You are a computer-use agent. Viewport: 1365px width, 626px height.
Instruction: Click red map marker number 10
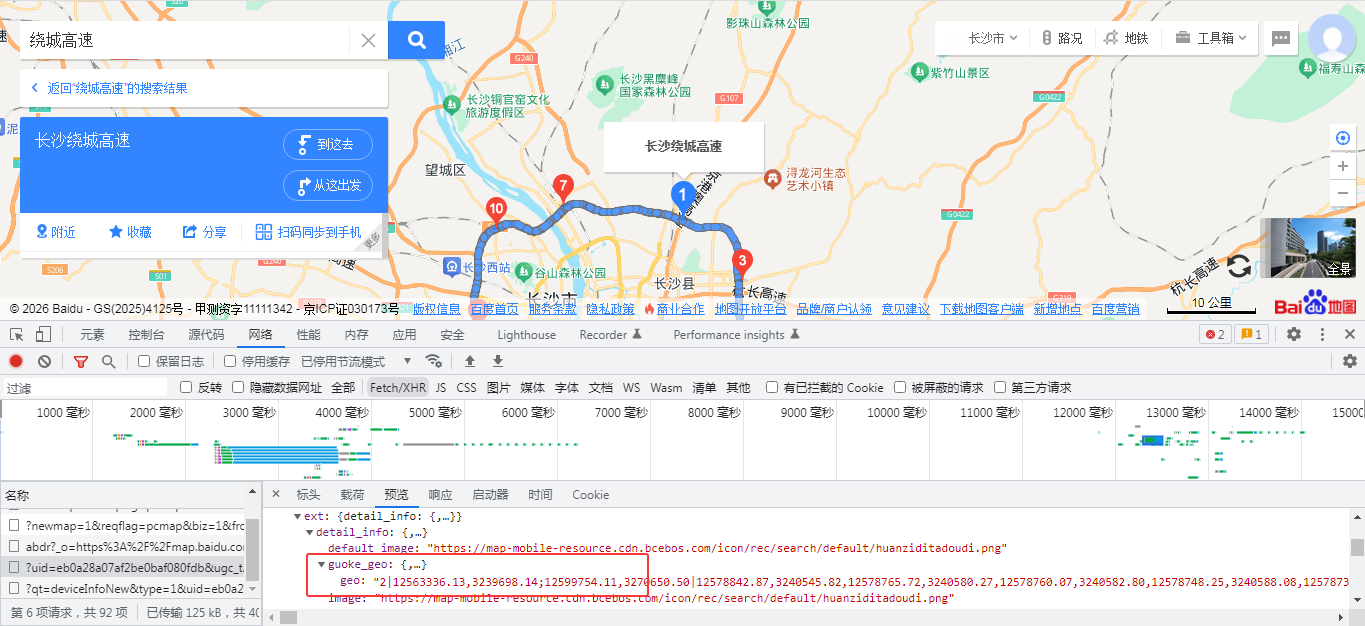pos(495,210)
